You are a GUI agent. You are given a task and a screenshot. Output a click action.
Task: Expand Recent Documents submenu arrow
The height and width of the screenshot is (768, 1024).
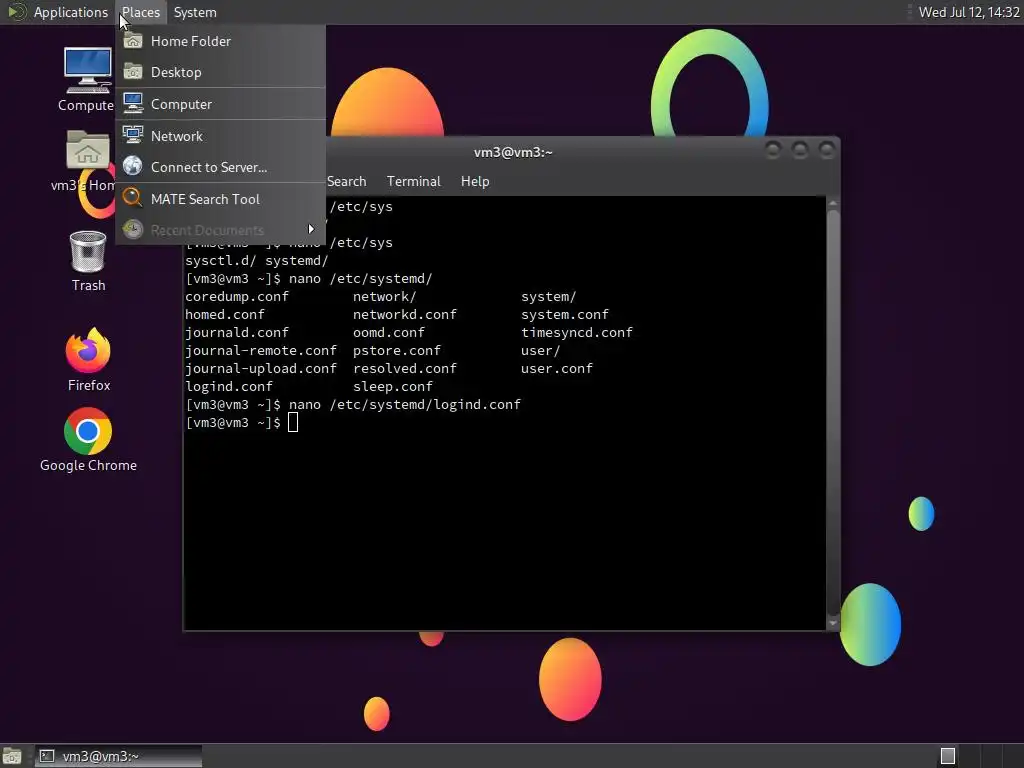(x=311, y=229)
